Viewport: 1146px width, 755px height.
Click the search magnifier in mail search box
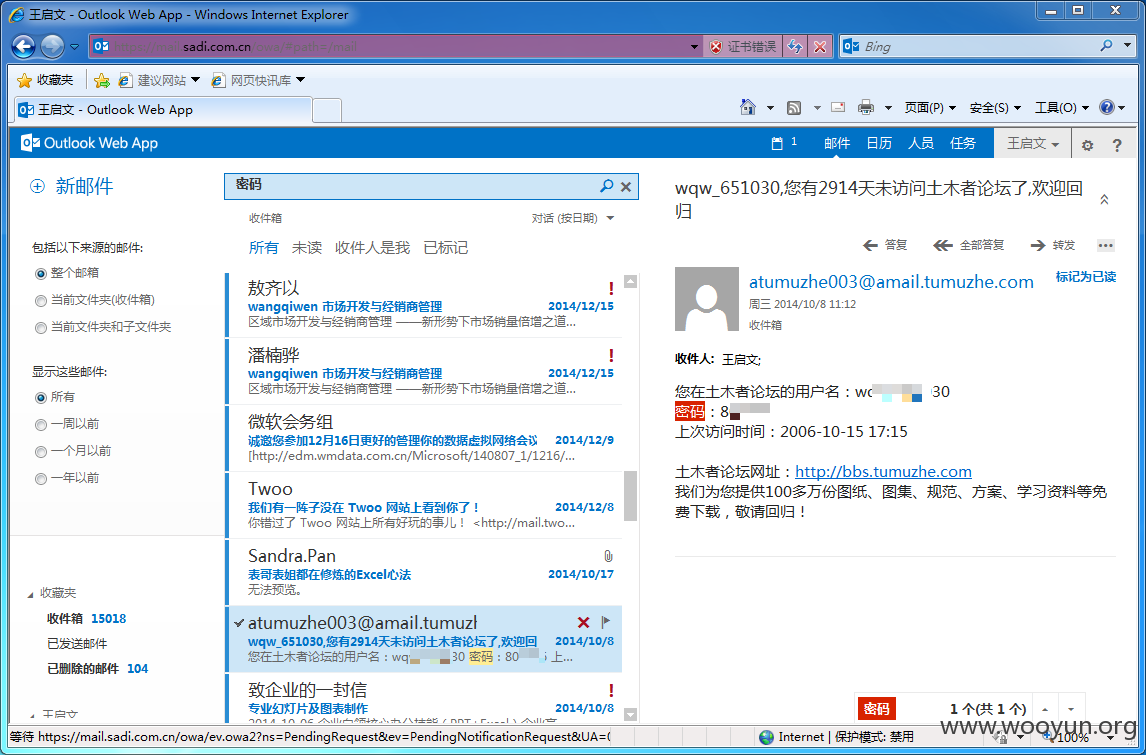point(606,186)
